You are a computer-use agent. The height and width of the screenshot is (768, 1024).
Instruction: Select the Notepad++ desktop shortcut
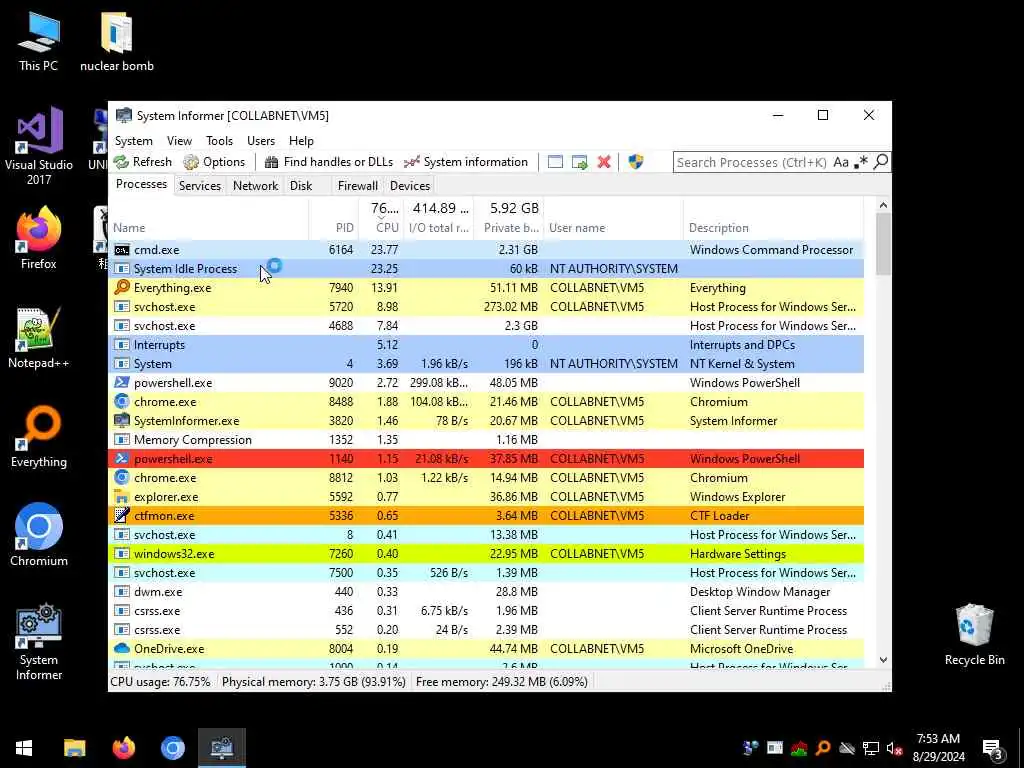[39, 338]
